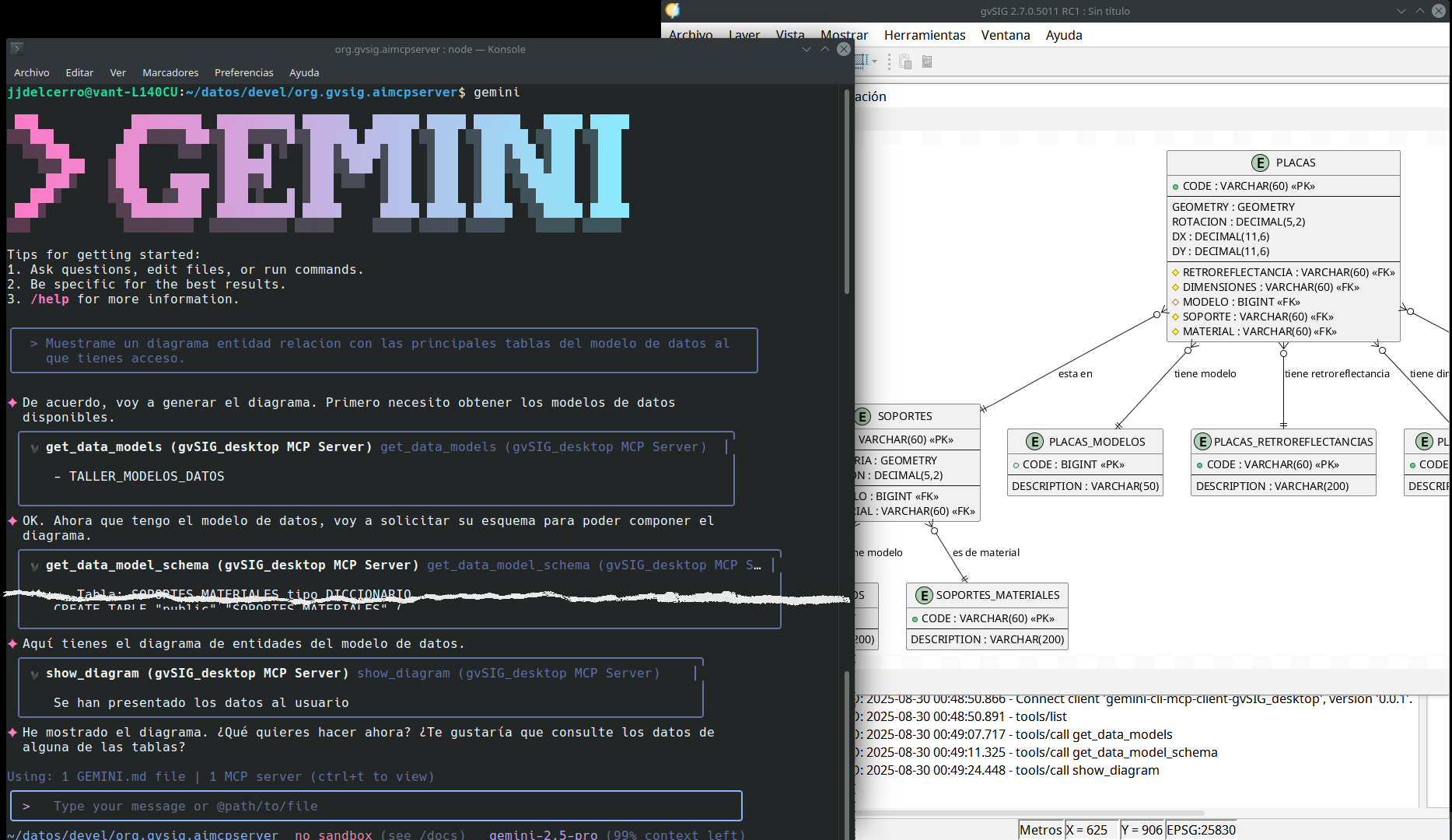Image resolution: width=1452 pixels, height=840 pixels.
Task: Click the PLACAS_RETROREFLECTANCIAS entity E icon
Action: coord(1202,442)
